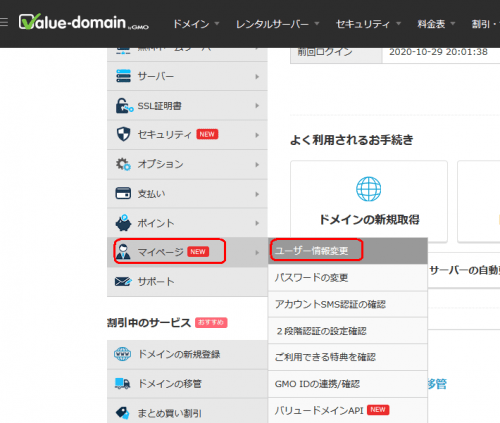Click the server rack icon
The width and height of the screenshot is (500, 423).
pyautogui.click(x=123, y=76)
